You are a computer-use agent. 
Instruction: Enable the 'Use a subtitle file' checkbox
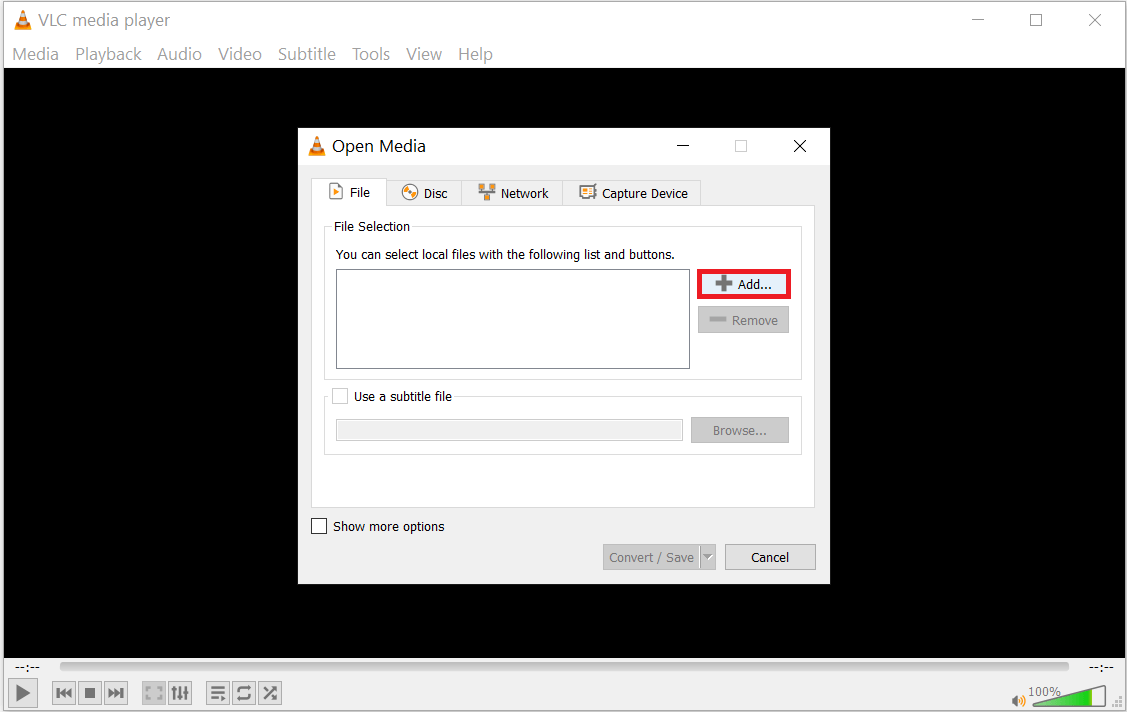tap(340, 396)
